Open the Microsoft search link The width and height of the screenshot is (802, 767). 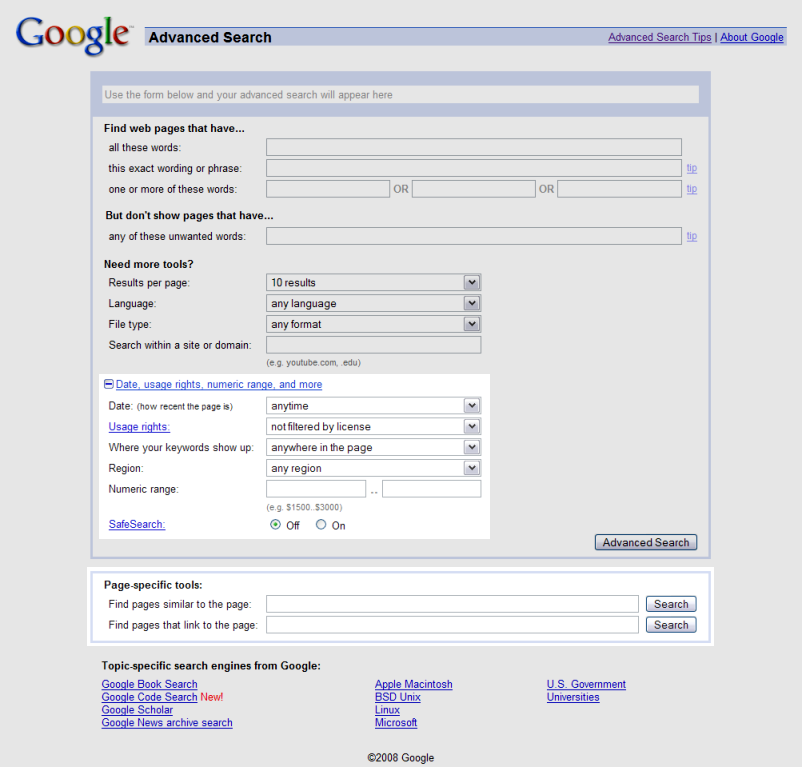tap(396, 723)
